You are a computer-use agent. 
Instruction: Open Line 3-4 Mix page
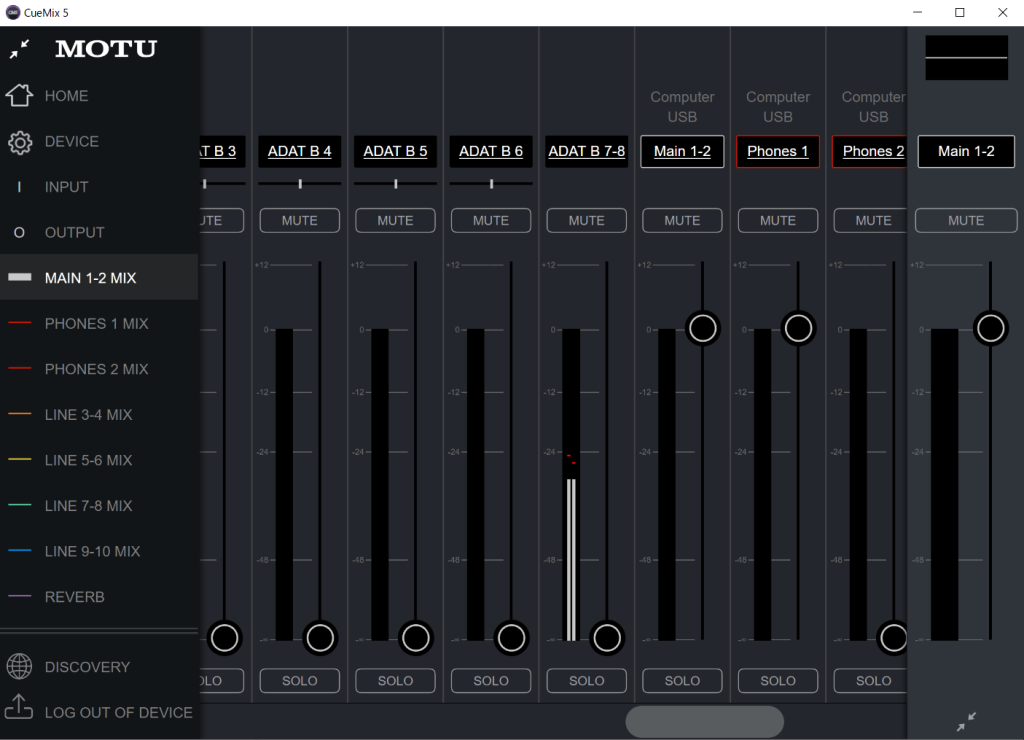[88, 415]
